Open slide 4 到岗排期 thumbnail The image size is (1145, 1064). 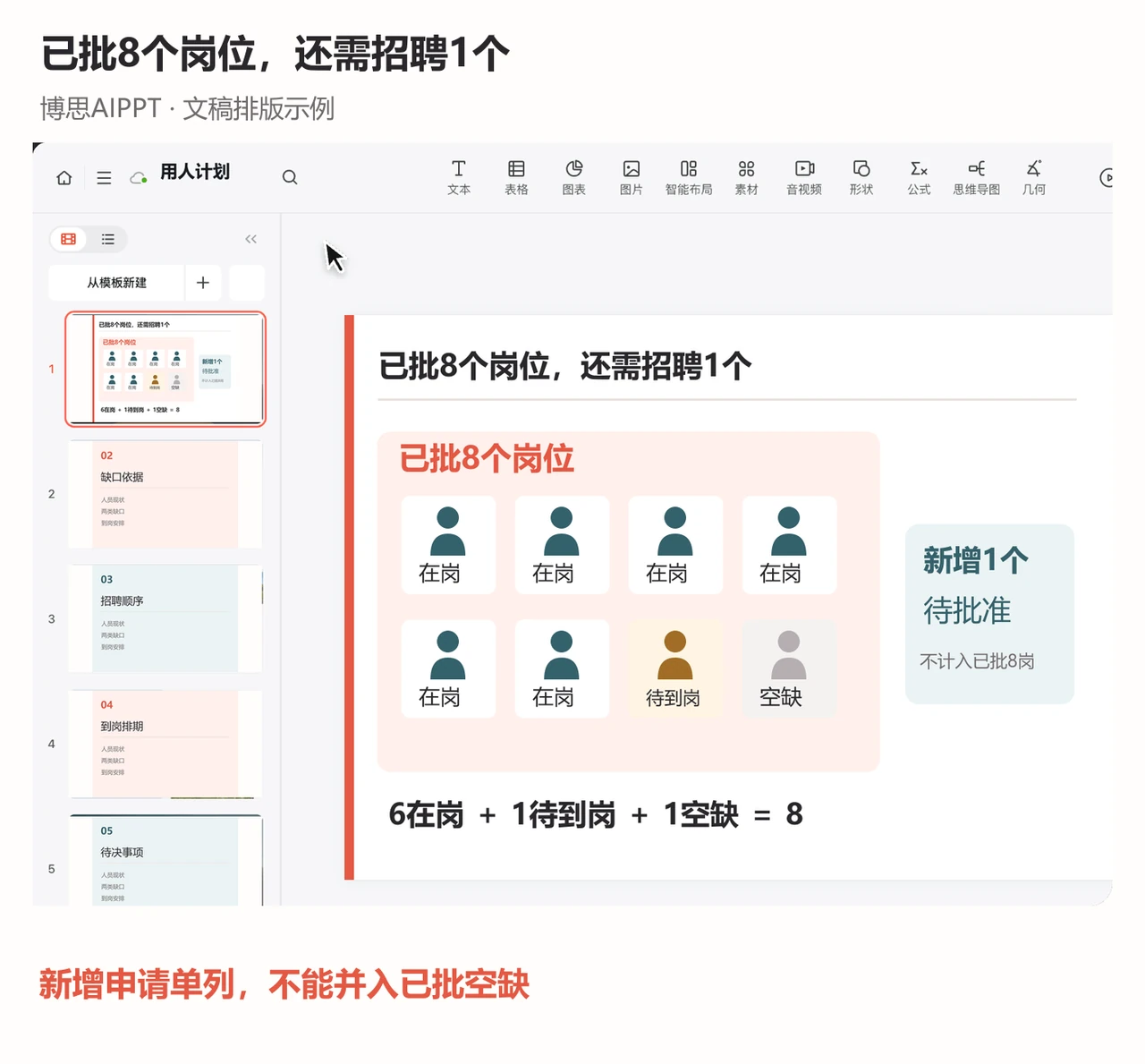coord(165,744)
